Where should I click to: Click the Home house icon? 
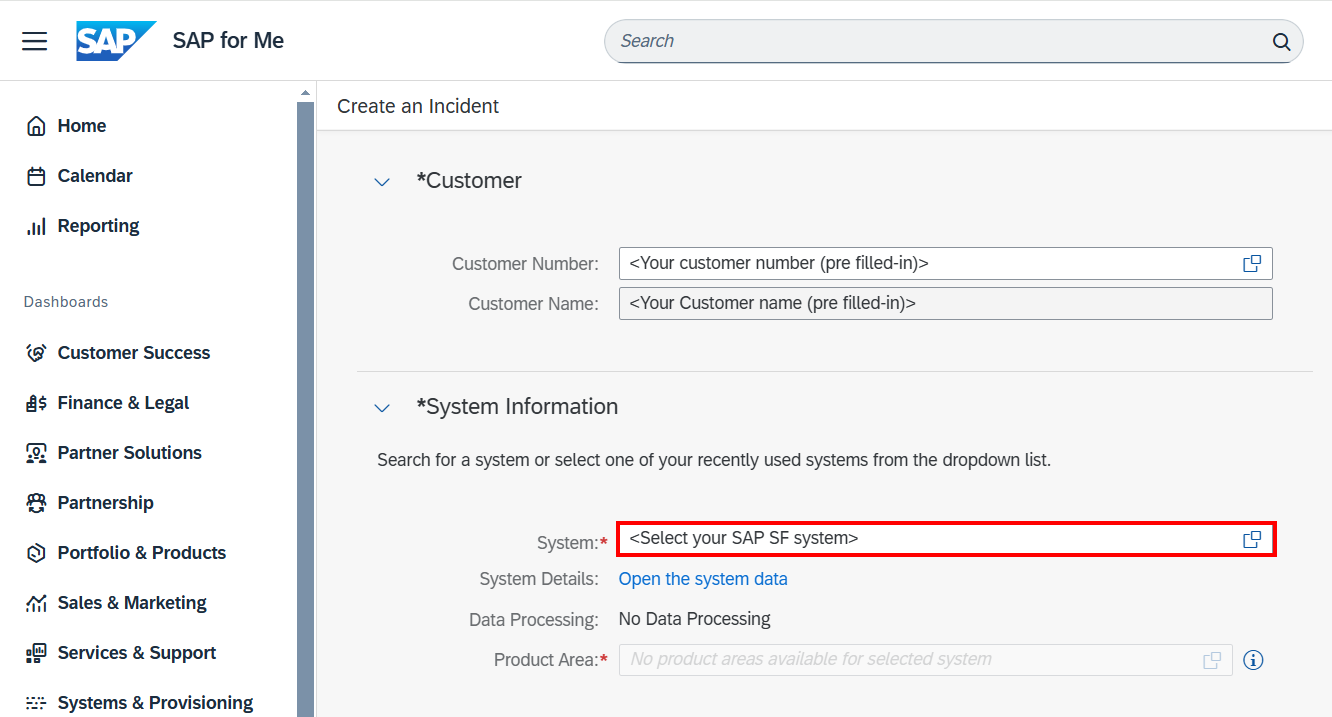pos(36,126)
